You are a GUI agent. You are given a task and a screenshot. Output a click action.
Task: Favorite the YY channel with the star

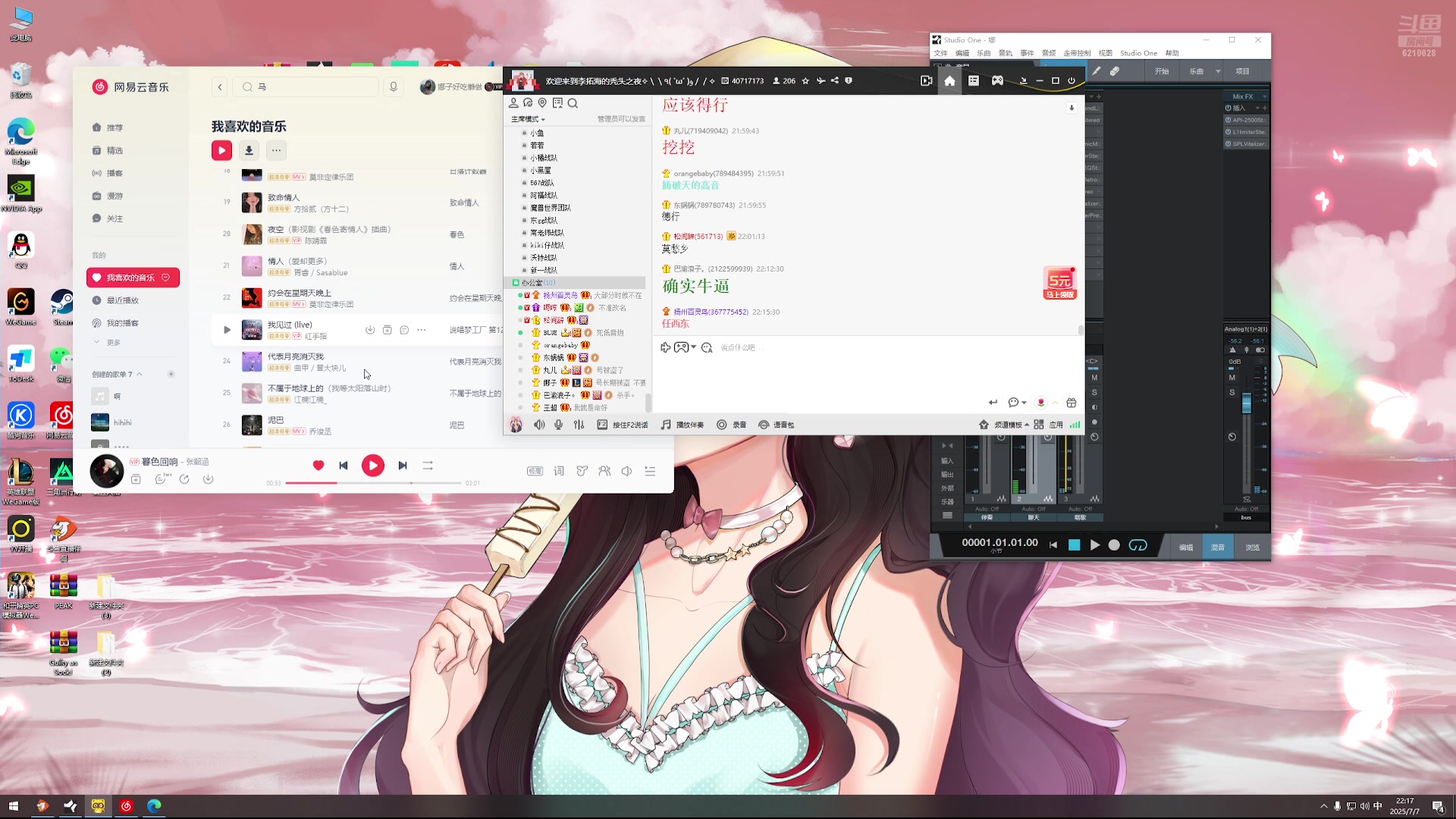(x=805, y=80)
